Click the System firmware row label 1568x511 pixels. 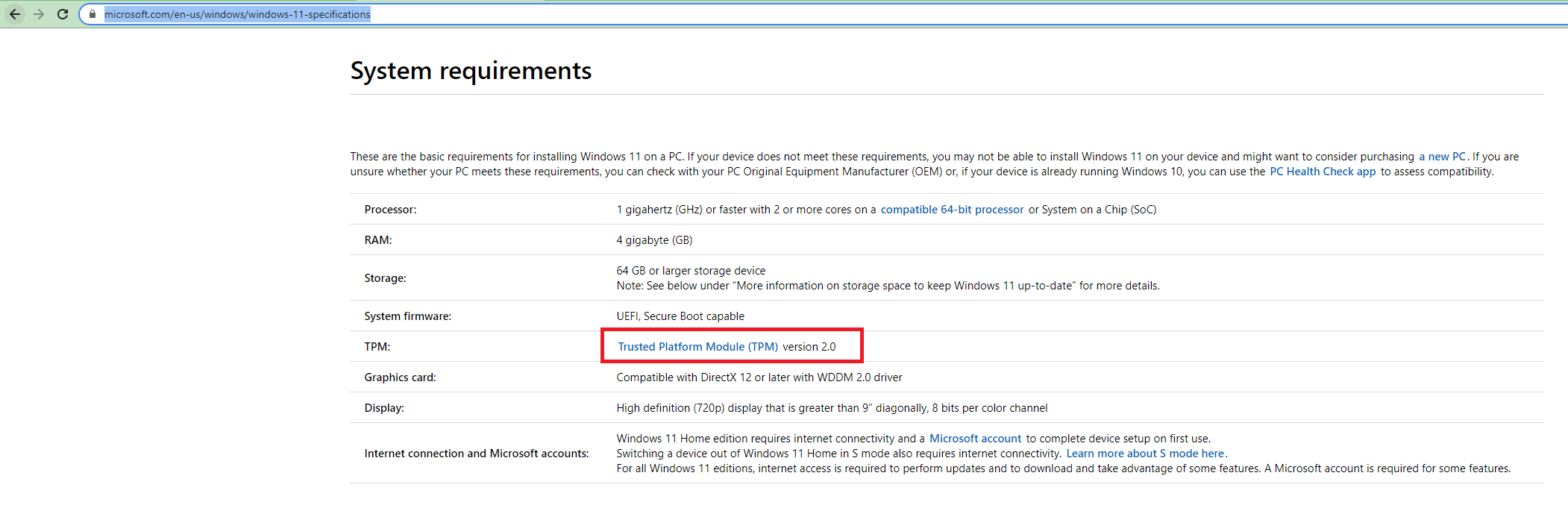[407, 316]
